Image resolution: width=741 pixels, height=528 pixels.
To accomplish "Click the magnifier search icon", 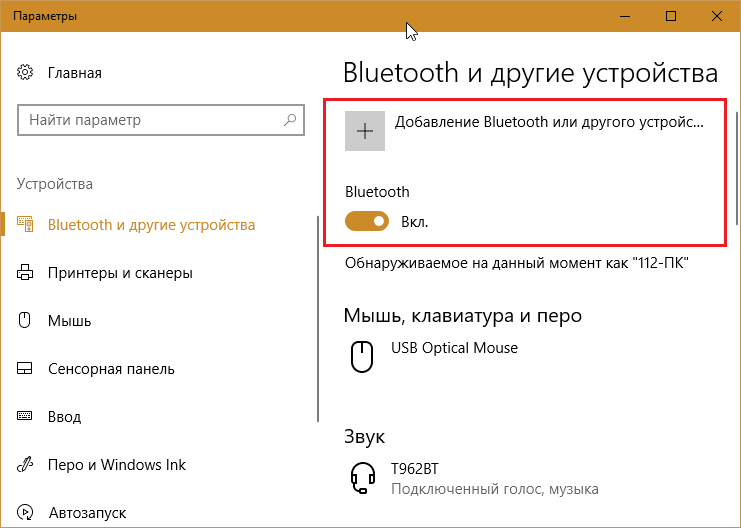I will coord(290,120).
